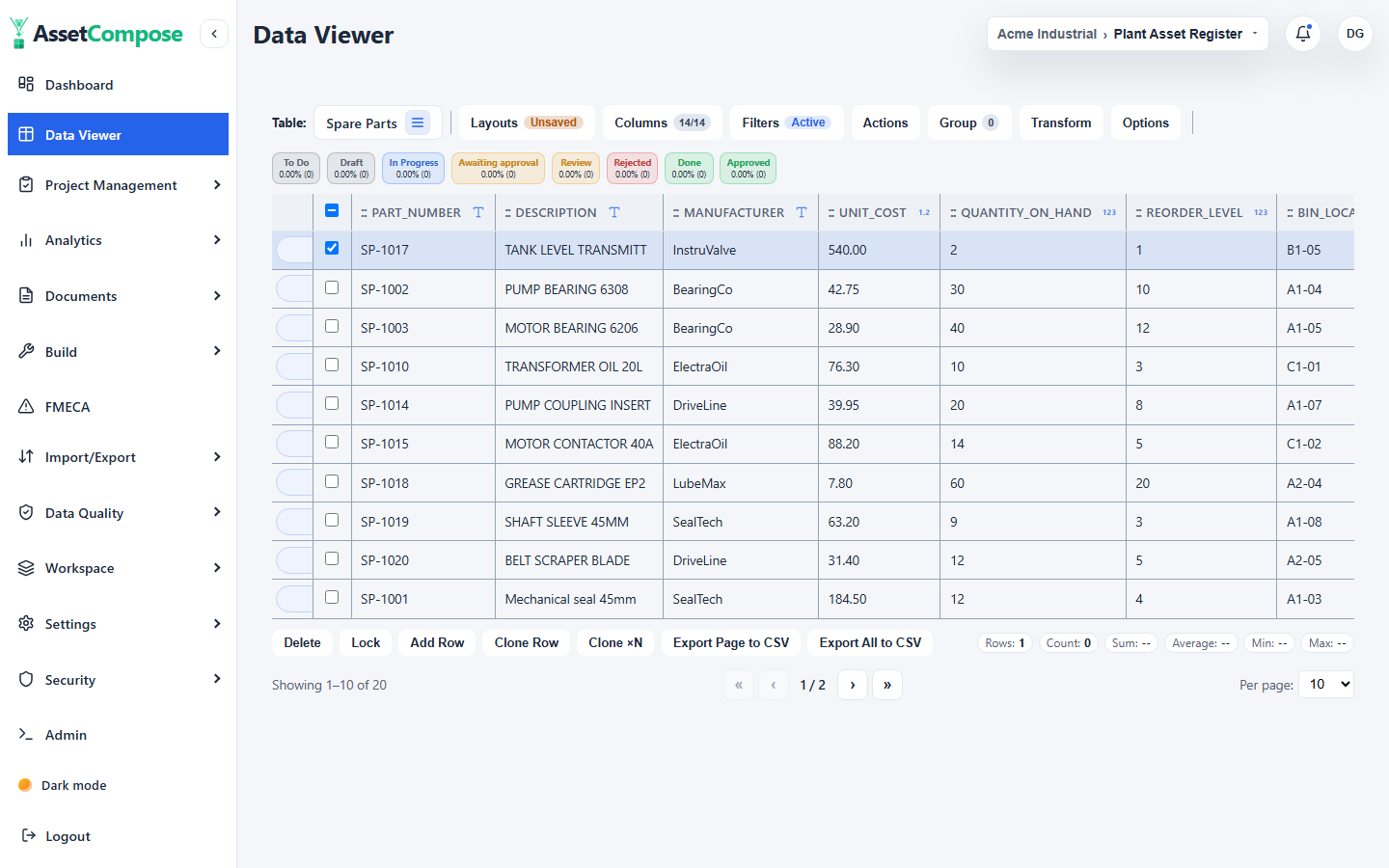Click the Workspace layers icon

coord(26,568)
